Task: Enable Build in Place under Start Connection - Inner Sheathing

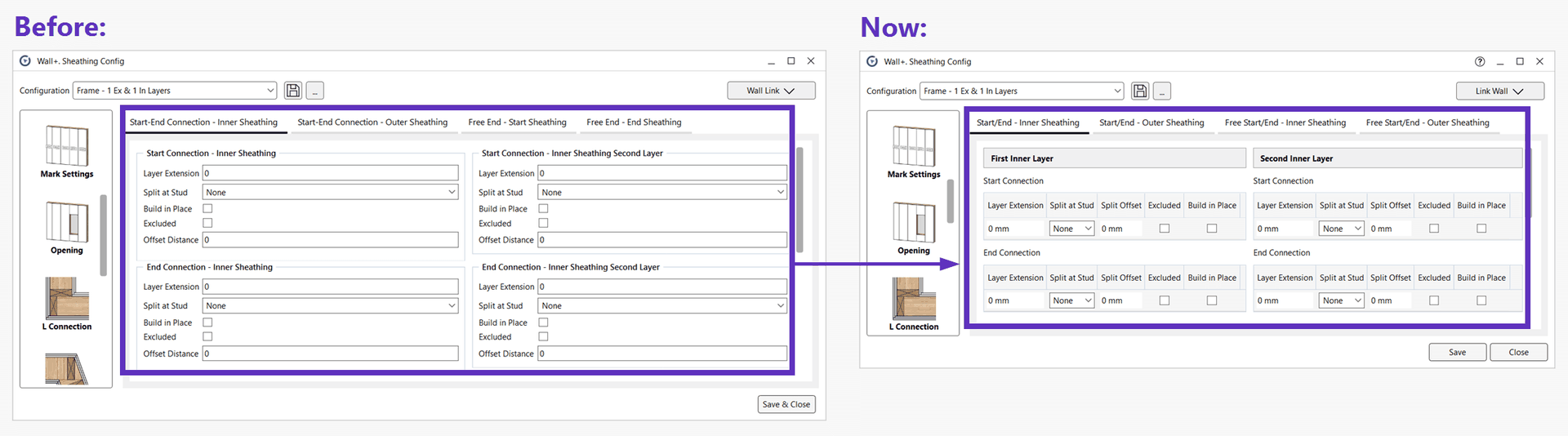Action: point(207,209)
